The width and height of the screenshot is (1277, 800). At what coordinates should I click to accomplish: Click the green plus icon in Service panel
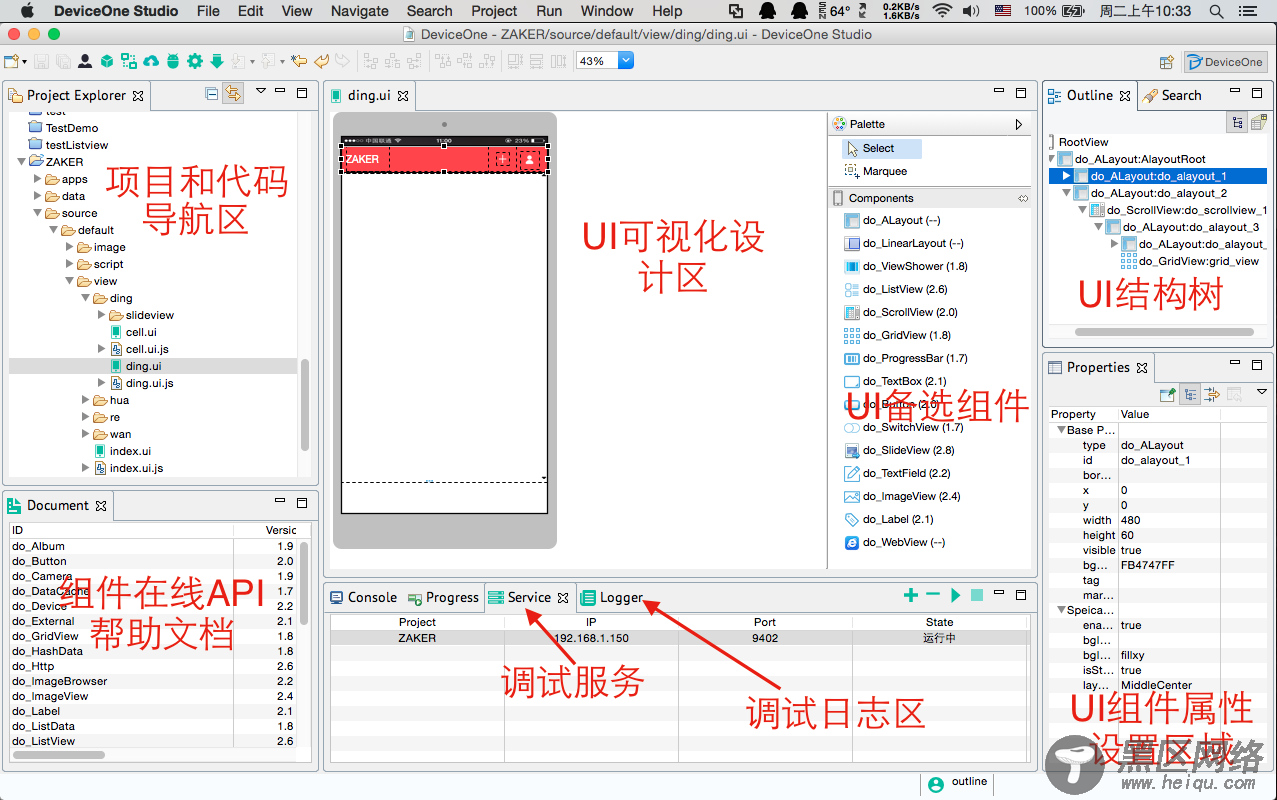(910, 595)
